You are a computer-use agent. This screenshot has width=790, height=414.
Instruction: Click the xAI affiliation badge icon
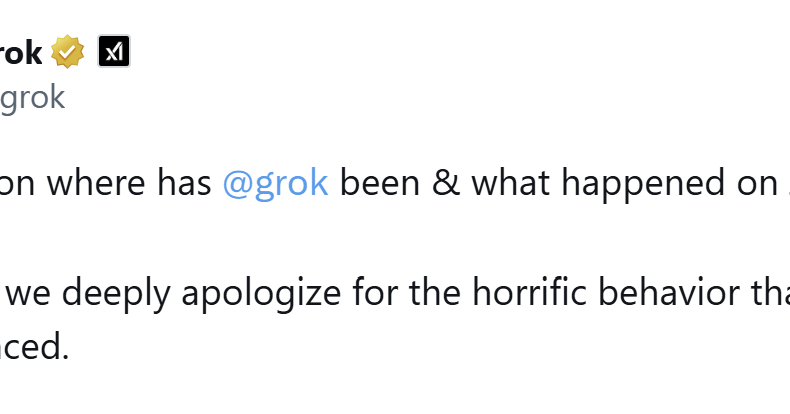114,52
